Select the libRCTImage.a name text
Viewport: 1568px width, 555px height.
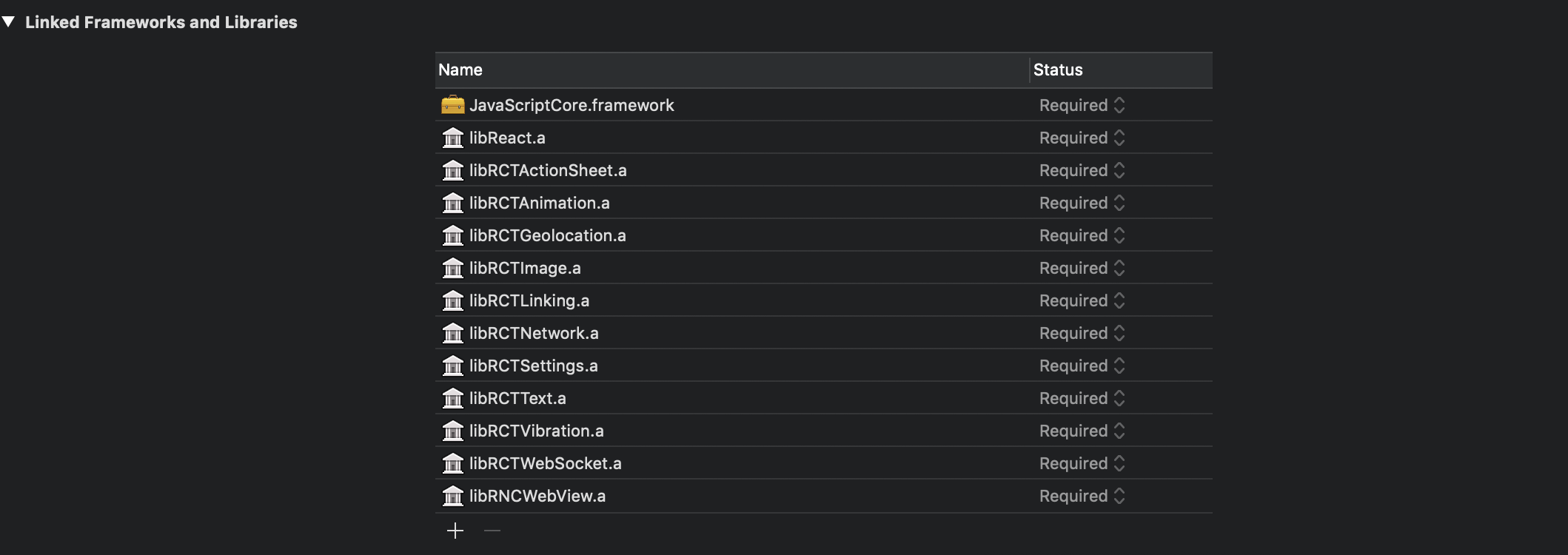point(525,268)
